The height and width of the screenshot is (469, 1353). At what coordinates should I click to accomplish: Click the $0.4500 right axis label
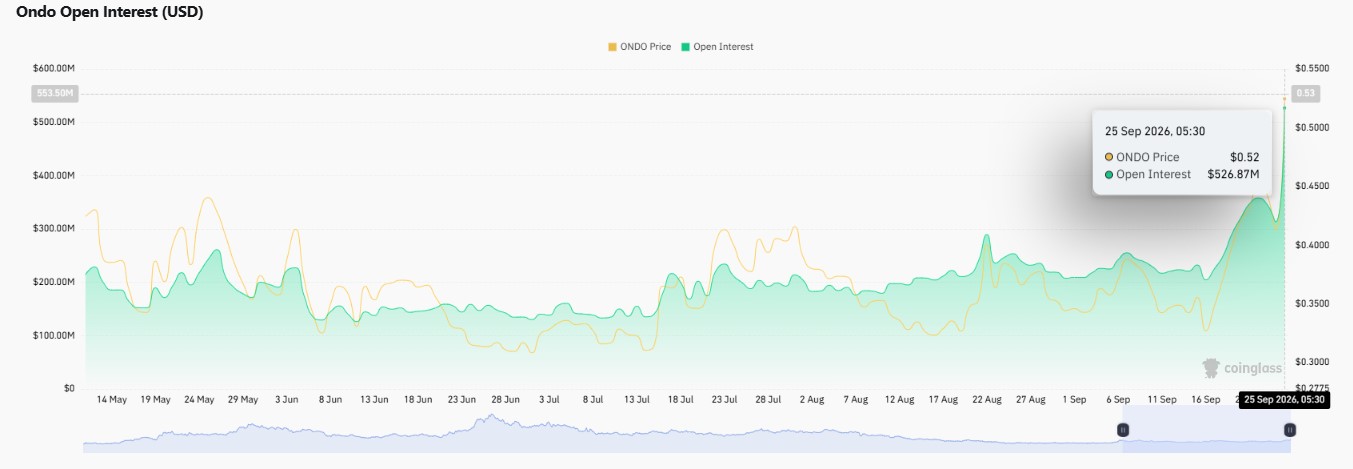click(x=1312, y=186)
